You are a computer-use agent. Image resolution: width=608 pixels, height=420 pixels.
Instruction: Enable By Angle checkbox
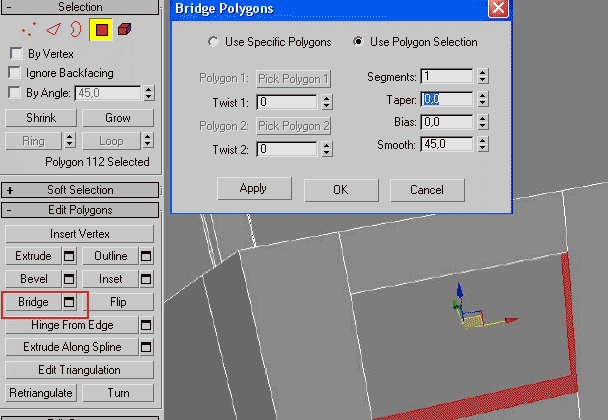(x=15, y=92)
